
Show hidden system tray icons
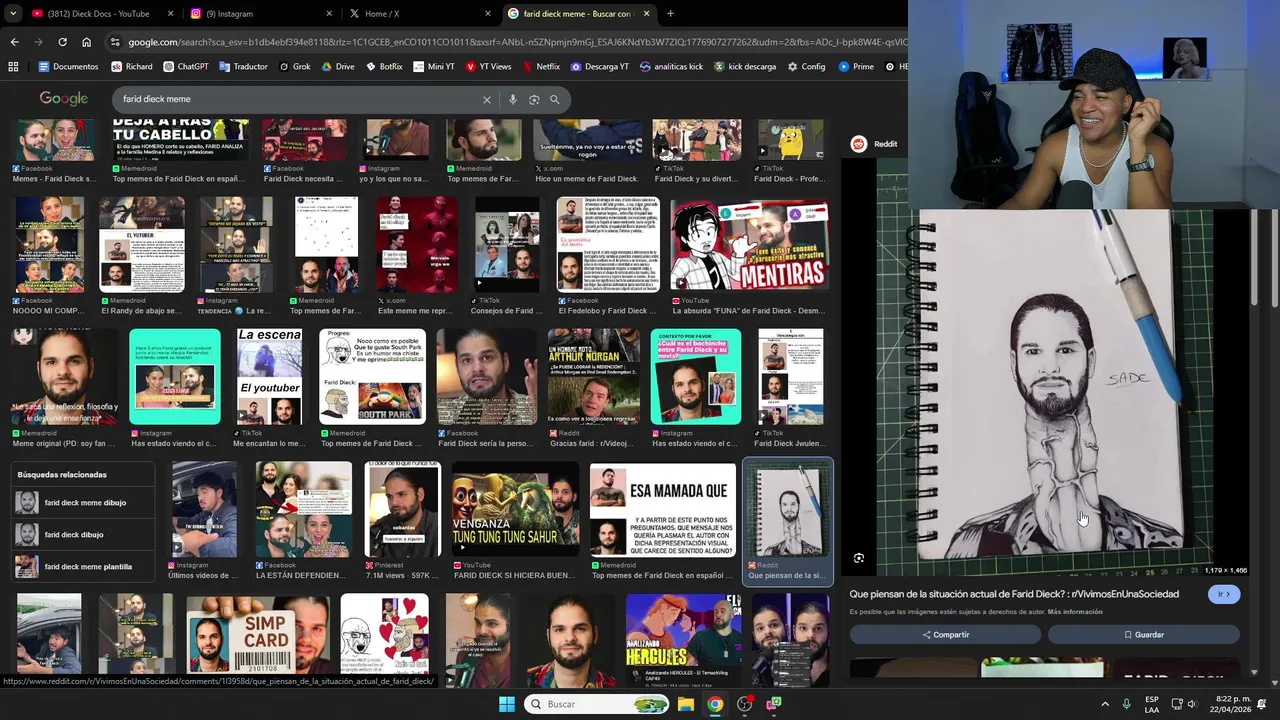click(x=1105, y=704)
